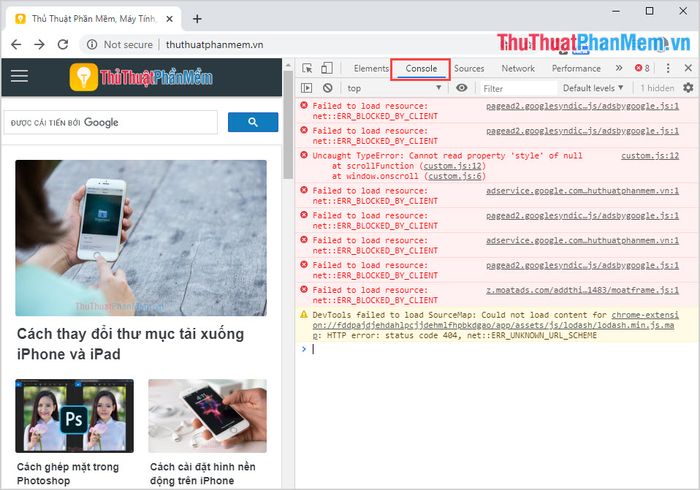The height and width of the screenshot is (490, 700).
Task: Close the DevTools panel
Action: point(688,68)
